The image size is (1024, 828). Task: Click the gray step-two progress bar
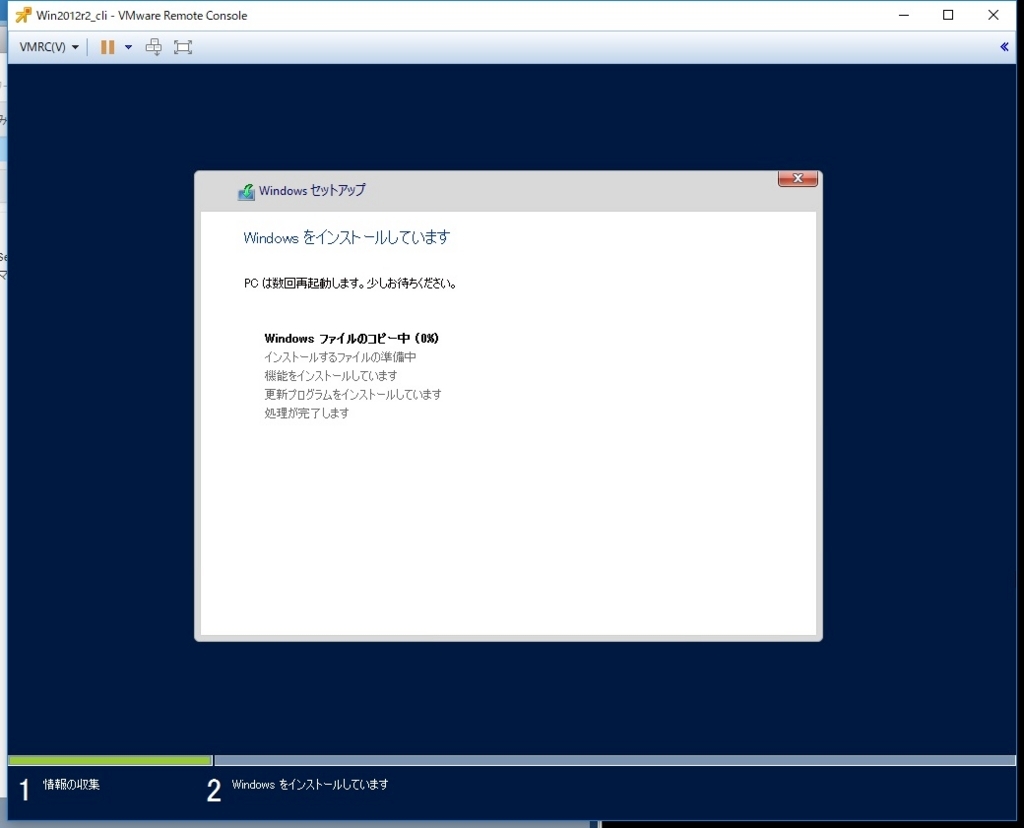click(x=615, y=761)
